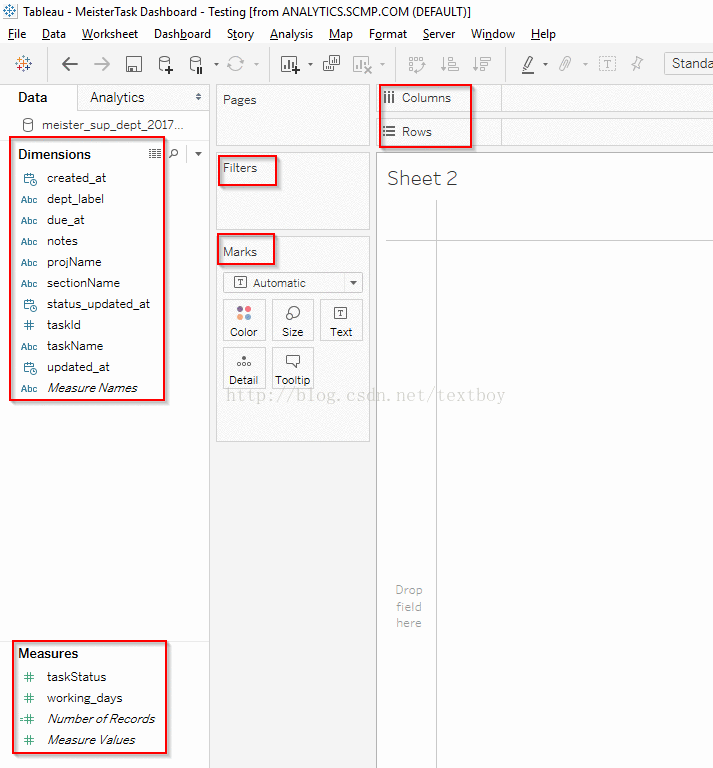Click the Pause Auto Updates icon
Screen dimensions: 713x768
[196, 64]
